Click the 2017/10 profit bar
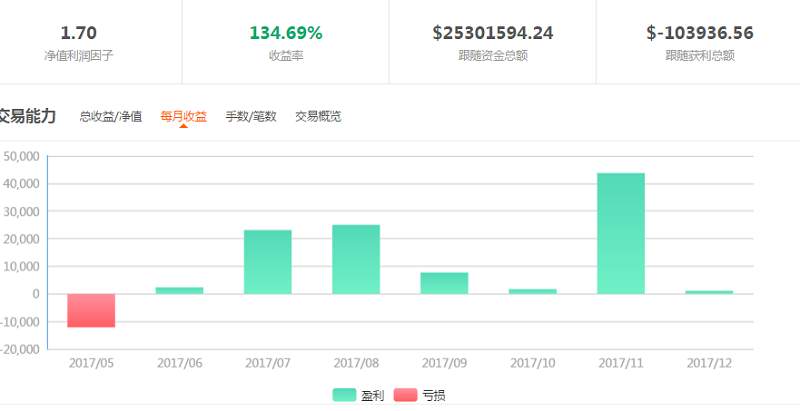The width and height of the screenshot is (800, 411). (533, 292)
